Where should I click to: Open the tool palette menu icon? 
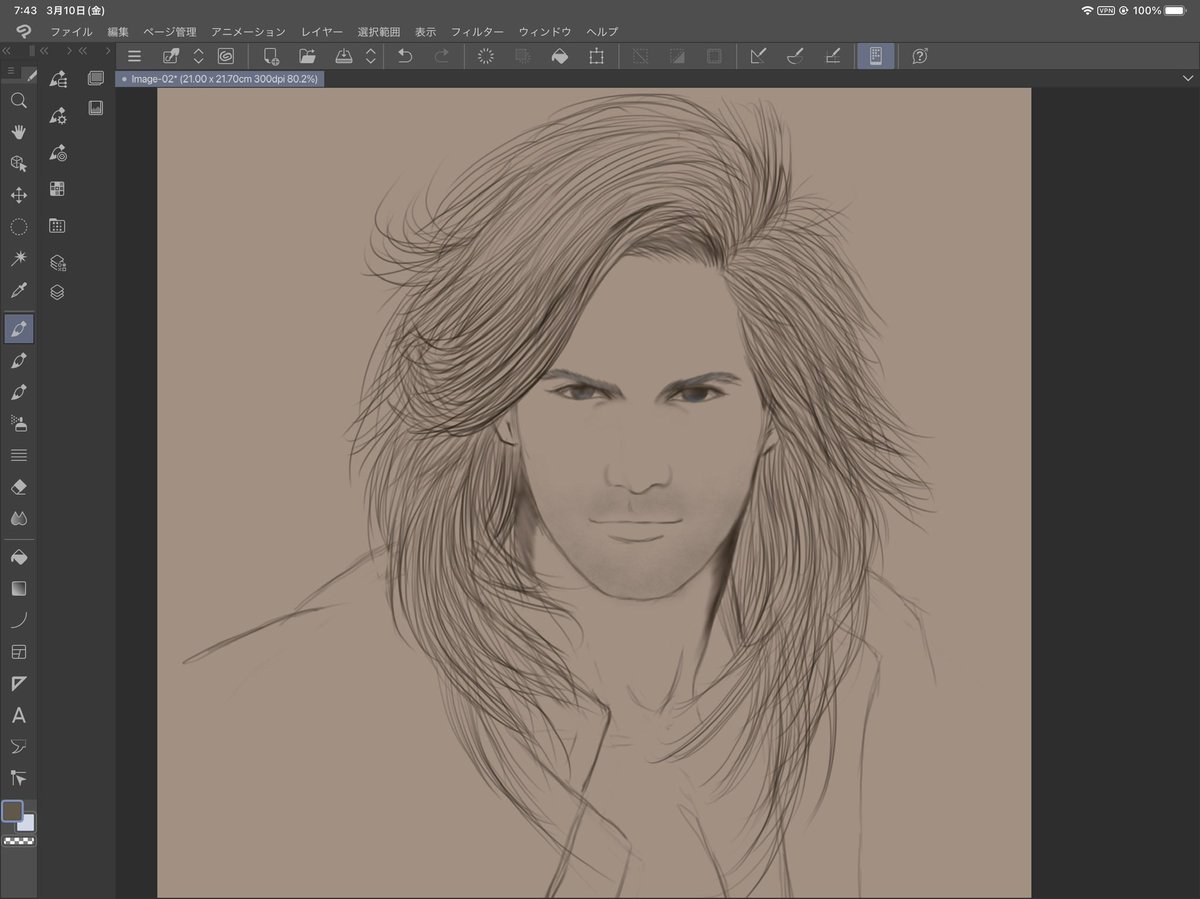click(x=11, y=71)
